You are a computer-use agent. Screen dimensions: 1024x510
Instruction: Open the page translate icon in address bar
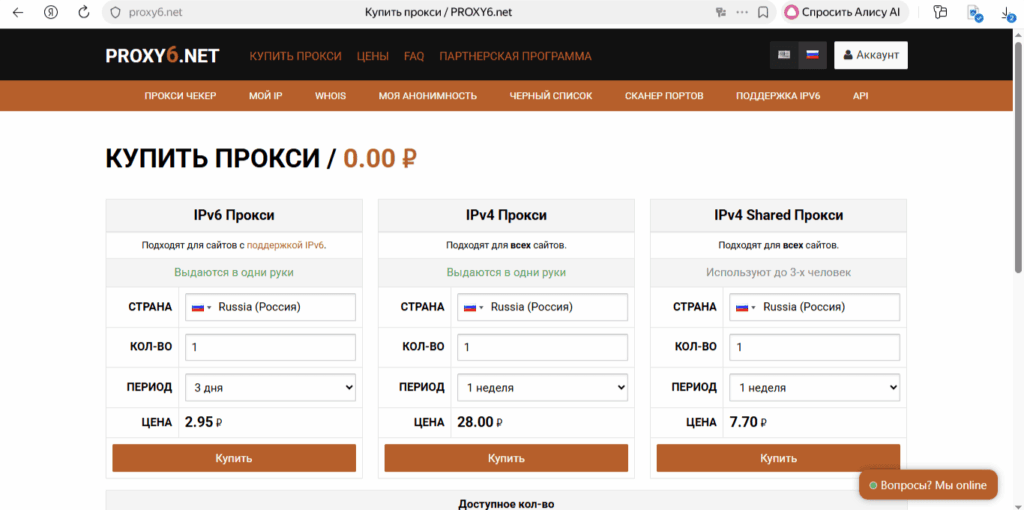tap(722, 12)
